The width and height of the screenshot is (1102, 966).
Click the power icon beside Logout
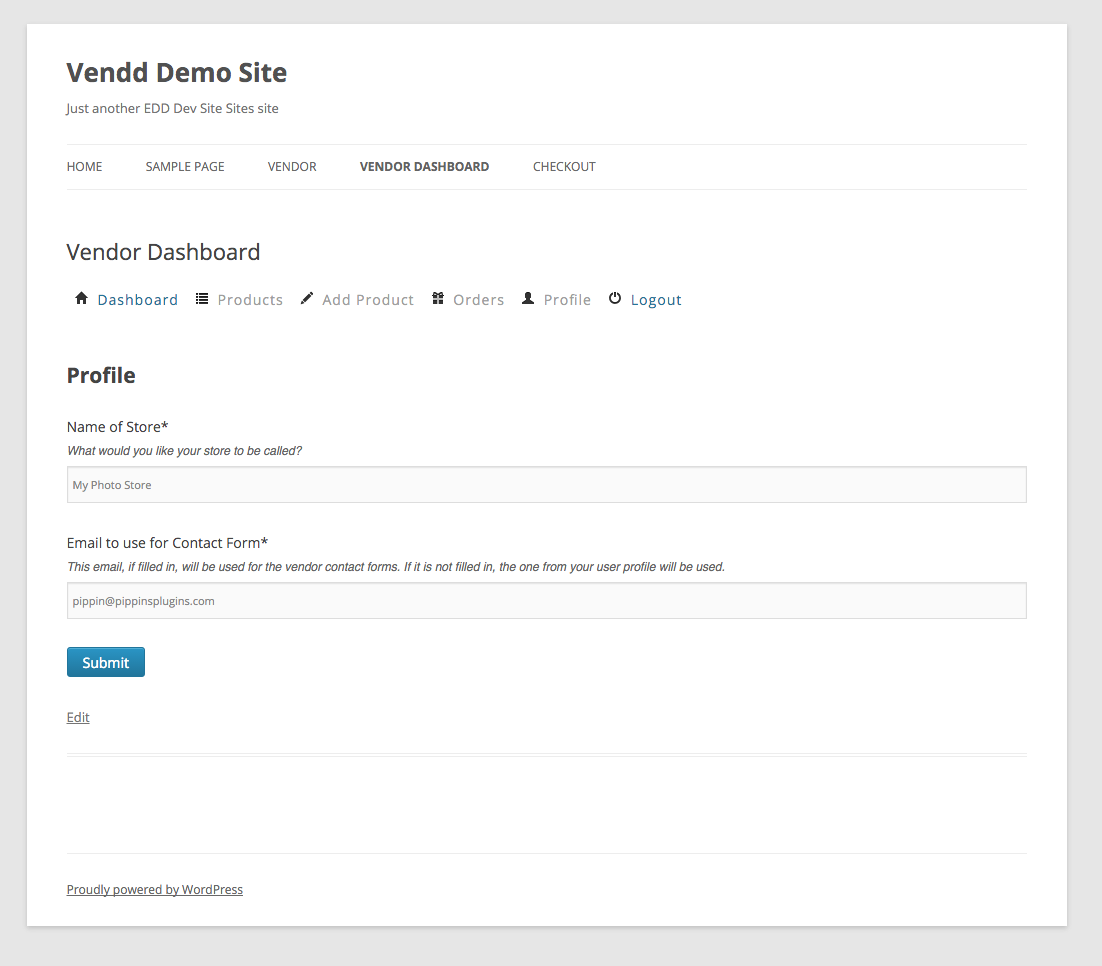pos(615,299)
